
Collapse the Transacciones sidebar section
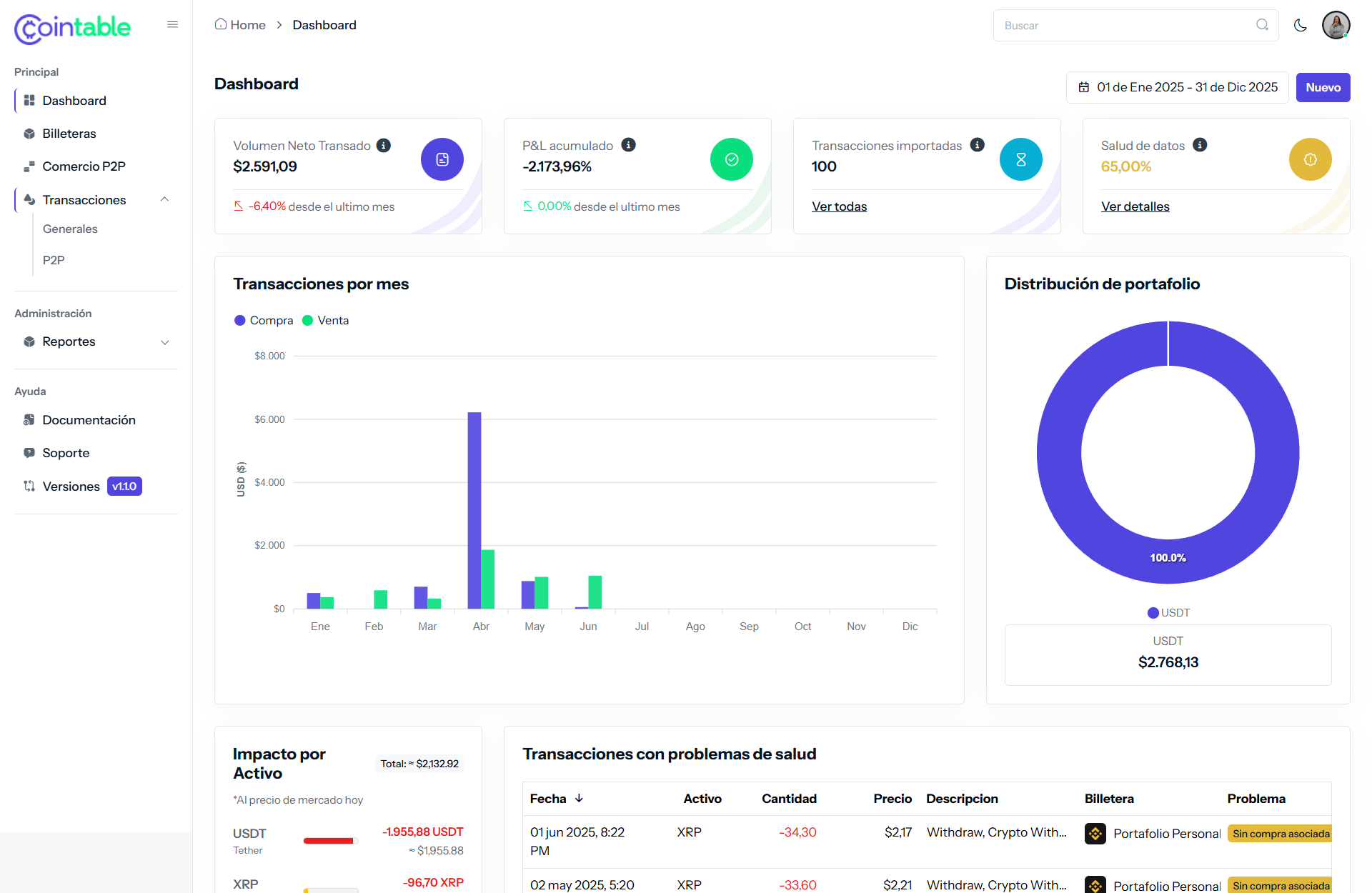tap(164, 200)
